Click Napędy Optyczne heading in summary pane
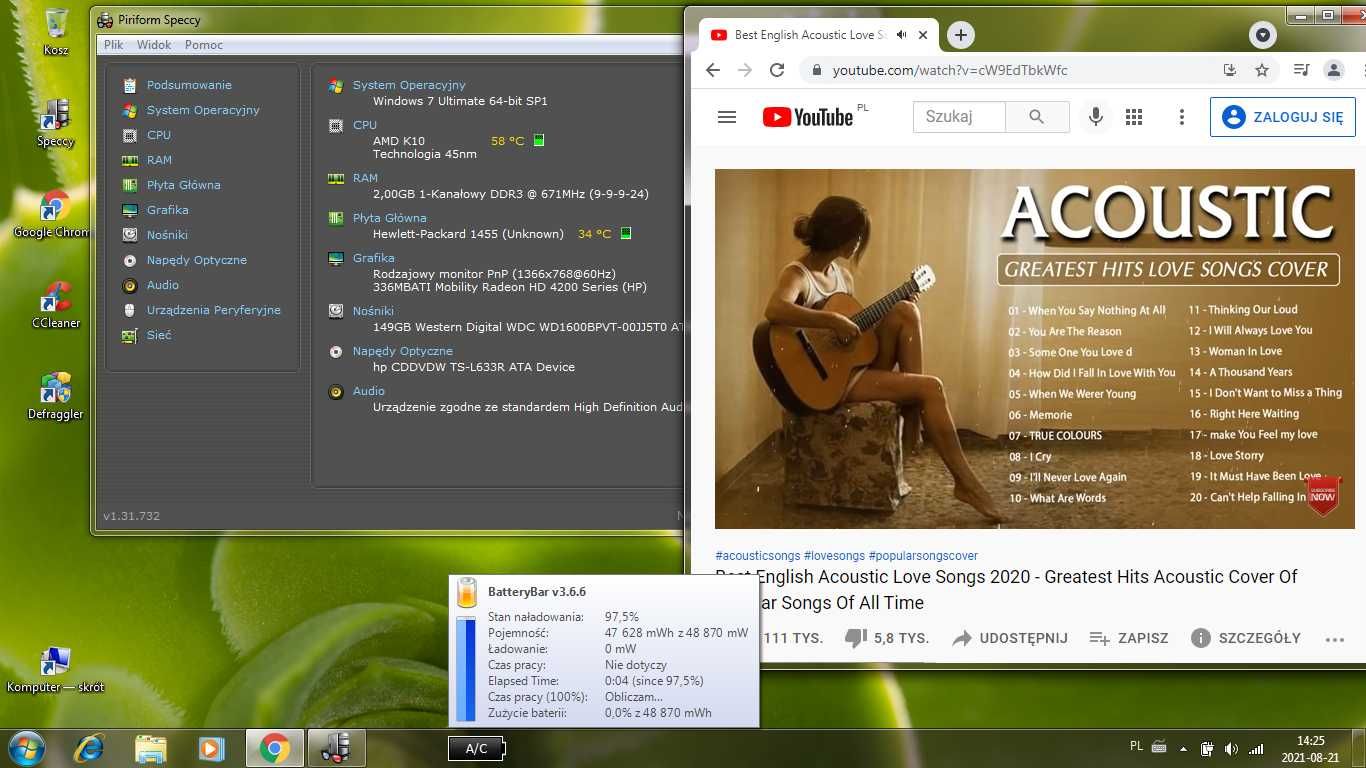The image size is (1366, 768). point(402,351)
